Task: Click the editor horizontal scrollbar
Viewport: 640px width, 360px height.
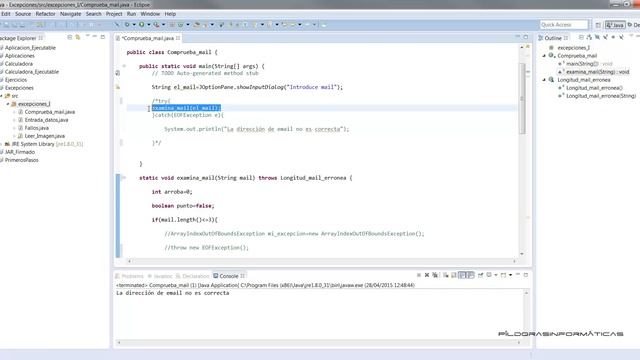Action: coord(322,261)
